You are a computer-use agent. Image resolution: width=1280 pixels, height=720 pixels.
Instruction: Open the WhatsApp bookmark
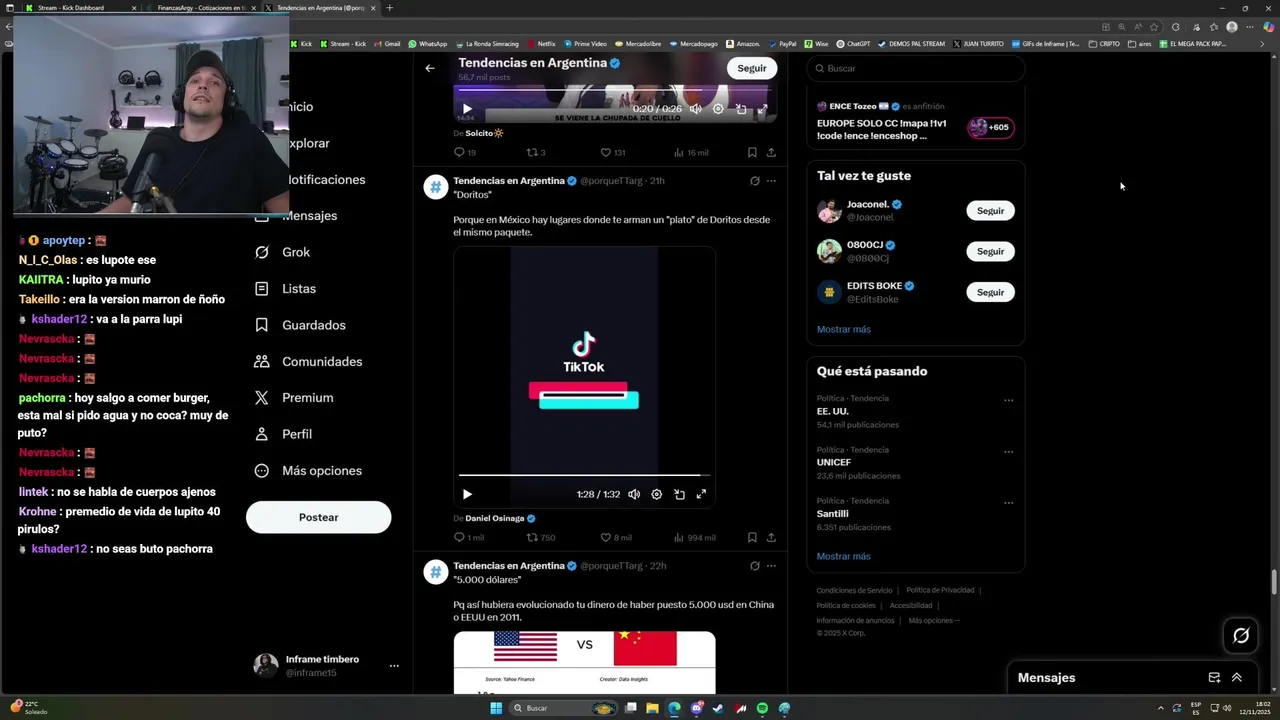click(427, 44)
